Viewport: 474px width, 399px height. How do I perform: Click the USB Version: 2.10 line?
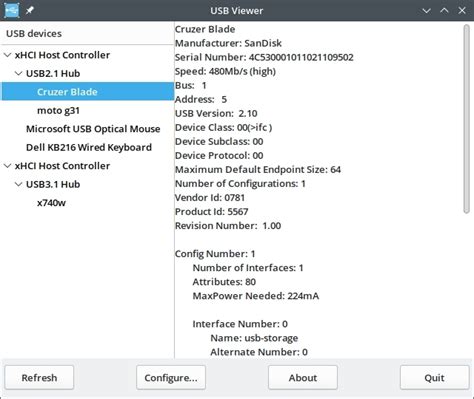216,113
